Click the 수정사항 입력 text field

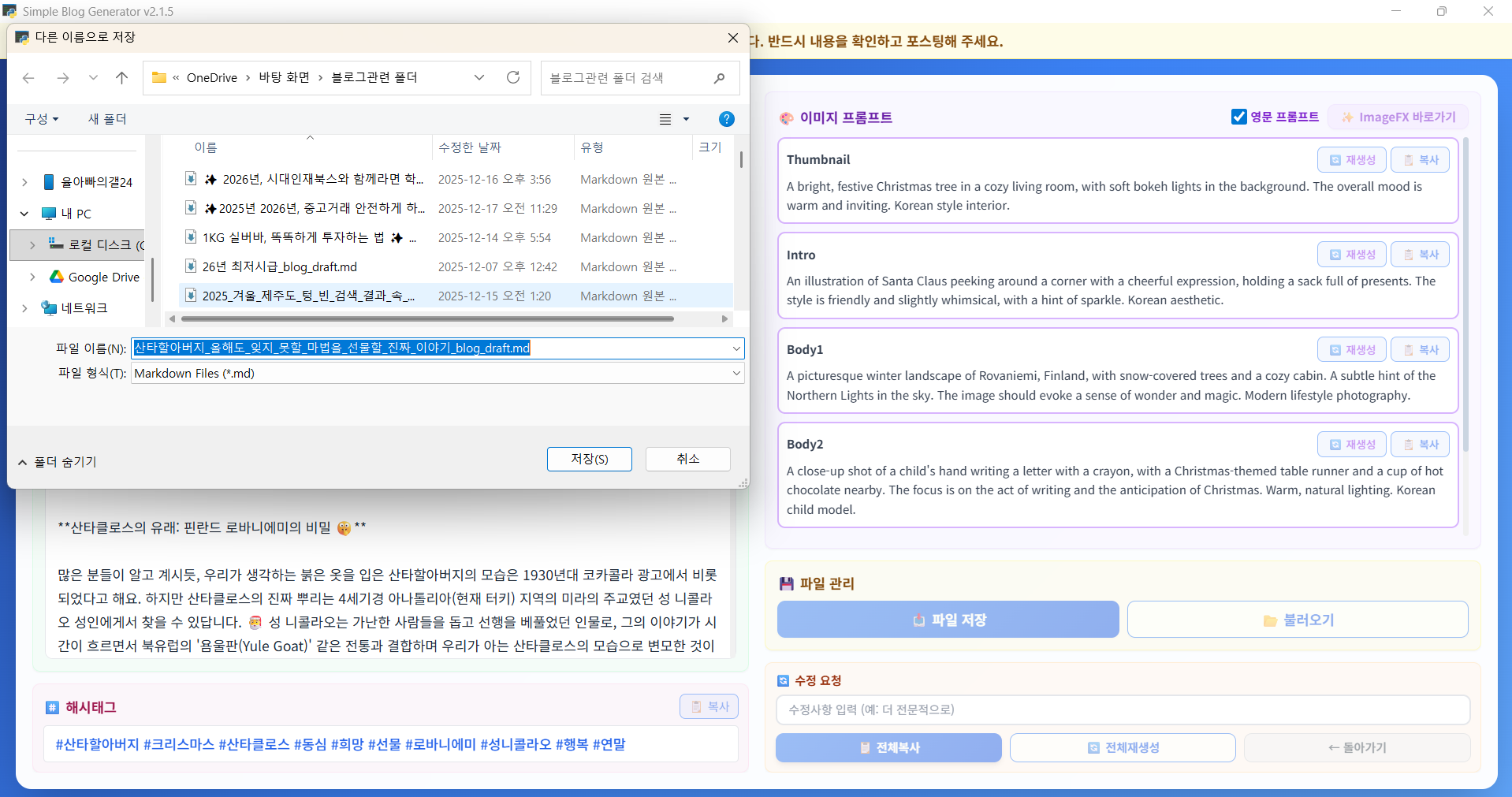(x=1123, y=709)
